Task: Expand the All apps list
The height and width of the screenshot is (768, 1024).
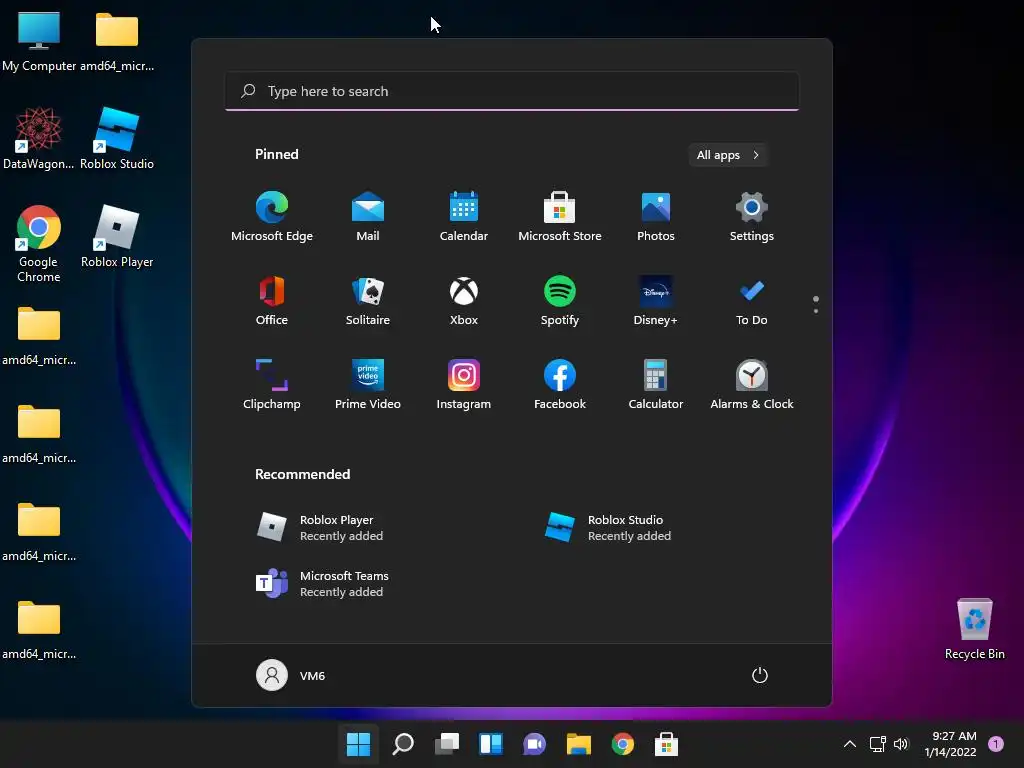Action: pos(728,155)
